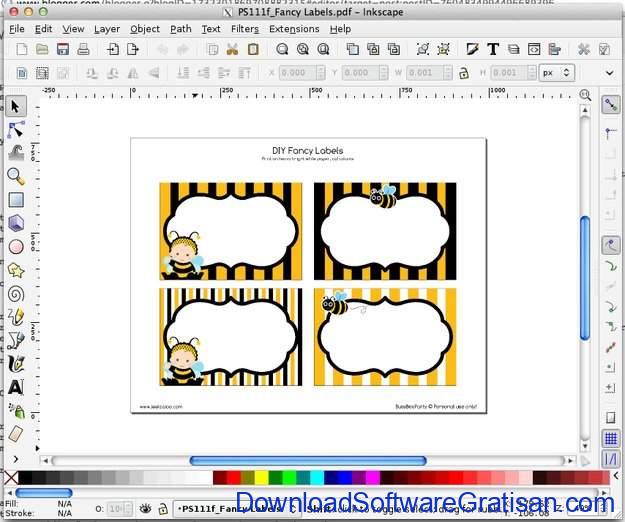Select the Pencil freehand tool
Viewport: 625px width, 522px height.
16,317
